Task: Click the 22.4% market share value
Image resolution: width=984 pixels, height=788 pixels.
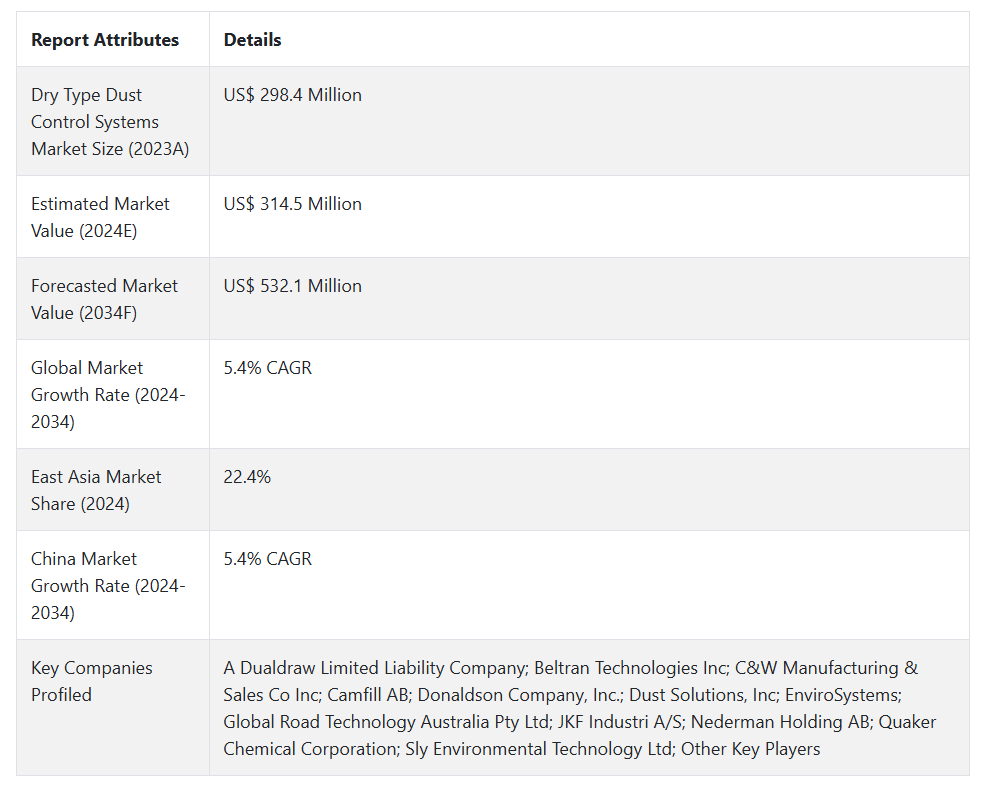Action: pyautogui.click(x=247, y=477)
